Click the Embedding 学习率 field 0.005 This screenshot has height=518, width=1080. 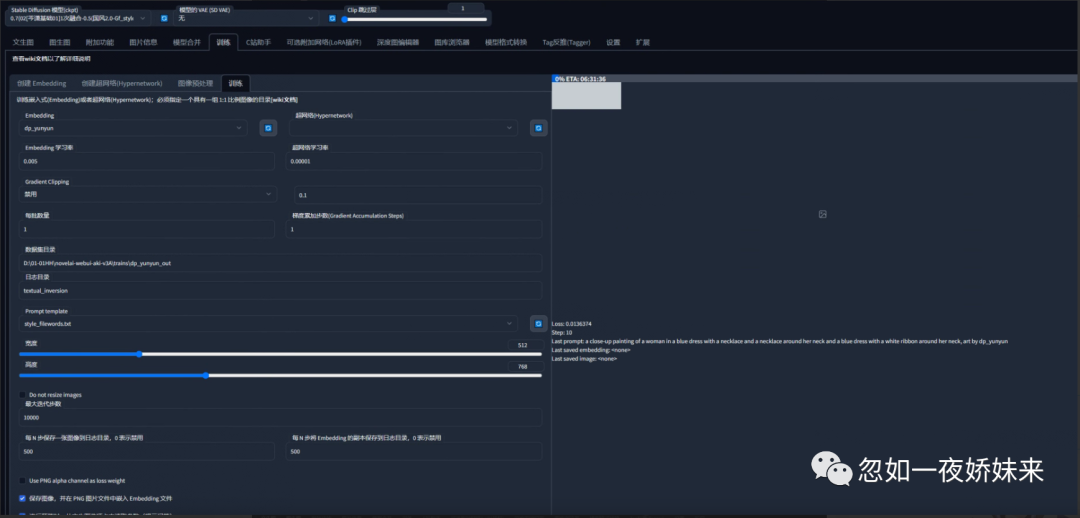(147, 161)
